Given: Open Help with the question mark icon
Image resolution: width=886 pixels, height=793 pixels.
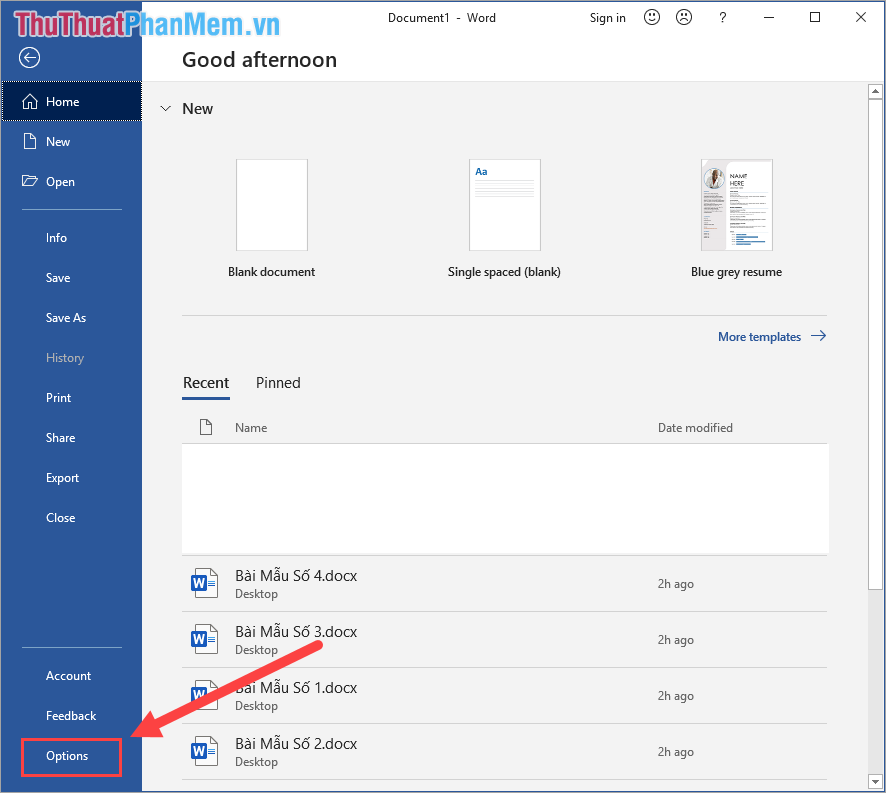Looking at the screenshot, I should click(x=722, y=18).
